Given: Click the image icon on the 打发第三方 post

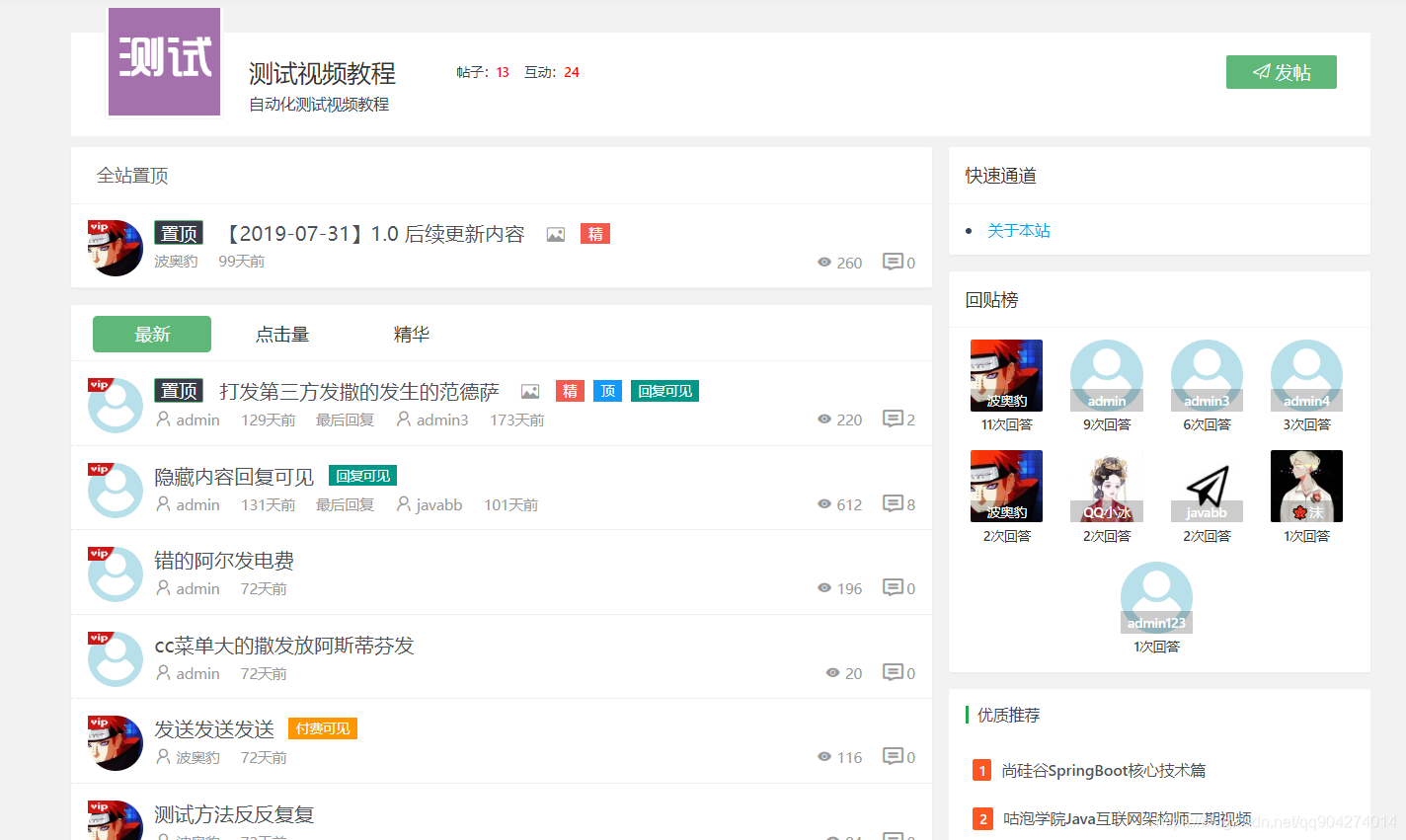Looking at the screenshot, I should click(x=530, y=392).
